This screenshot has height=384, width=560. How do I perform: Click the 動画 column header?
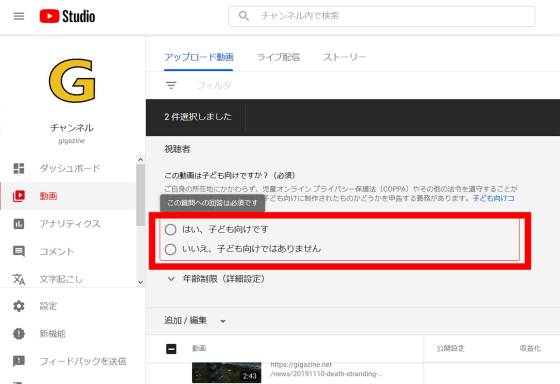click(199, 348)
